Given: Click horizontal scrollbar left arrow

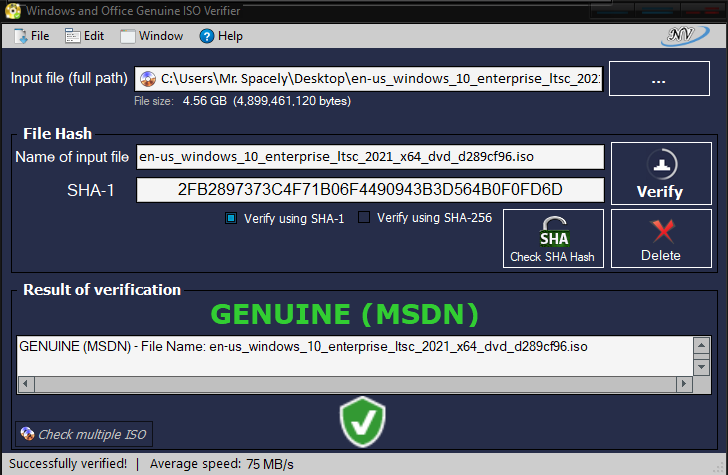Looking at the screenshot, I should 26,384.
